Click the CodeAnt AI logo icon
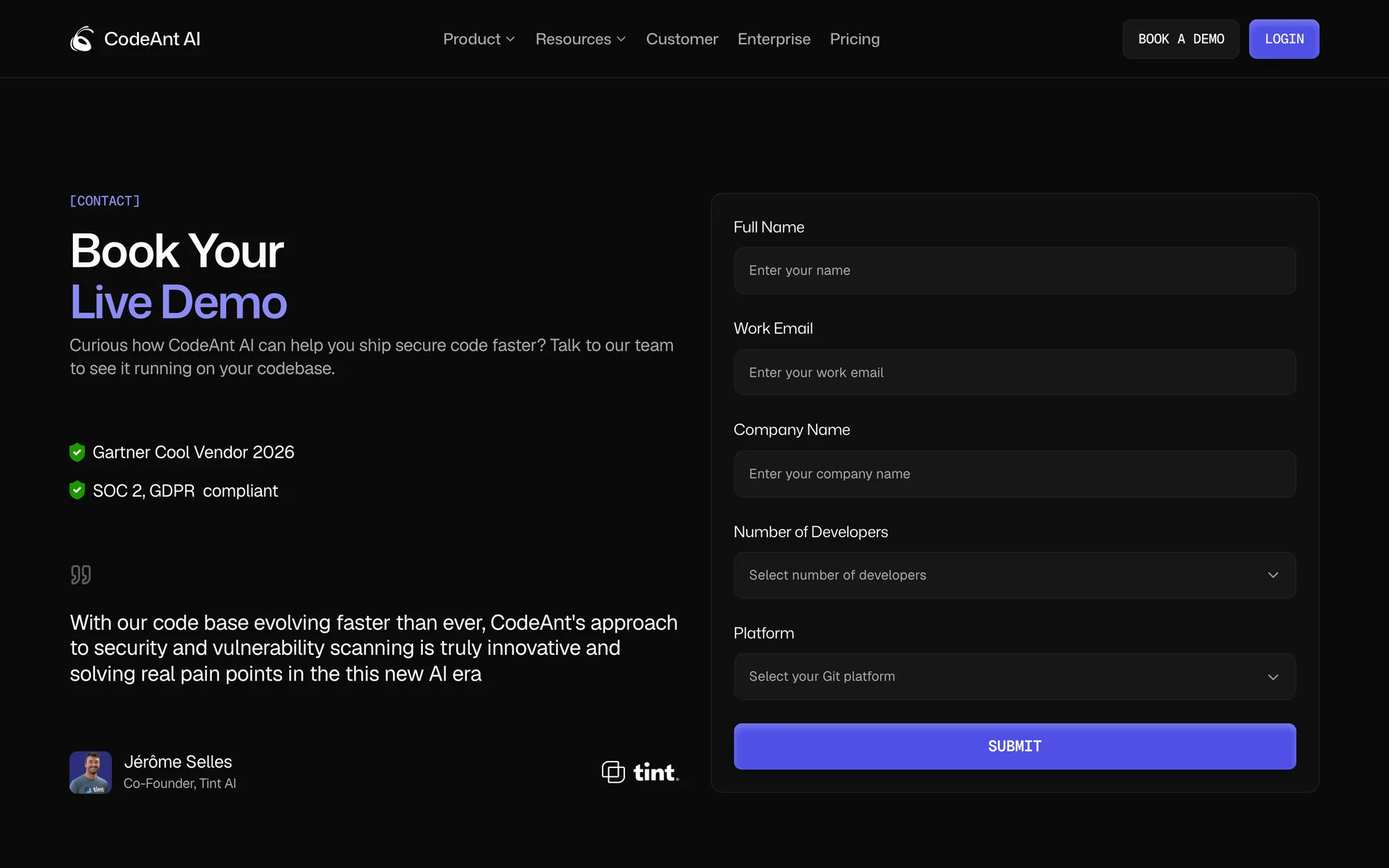The height and width of the screenshot is (868, 1389). tap(82, 39)
